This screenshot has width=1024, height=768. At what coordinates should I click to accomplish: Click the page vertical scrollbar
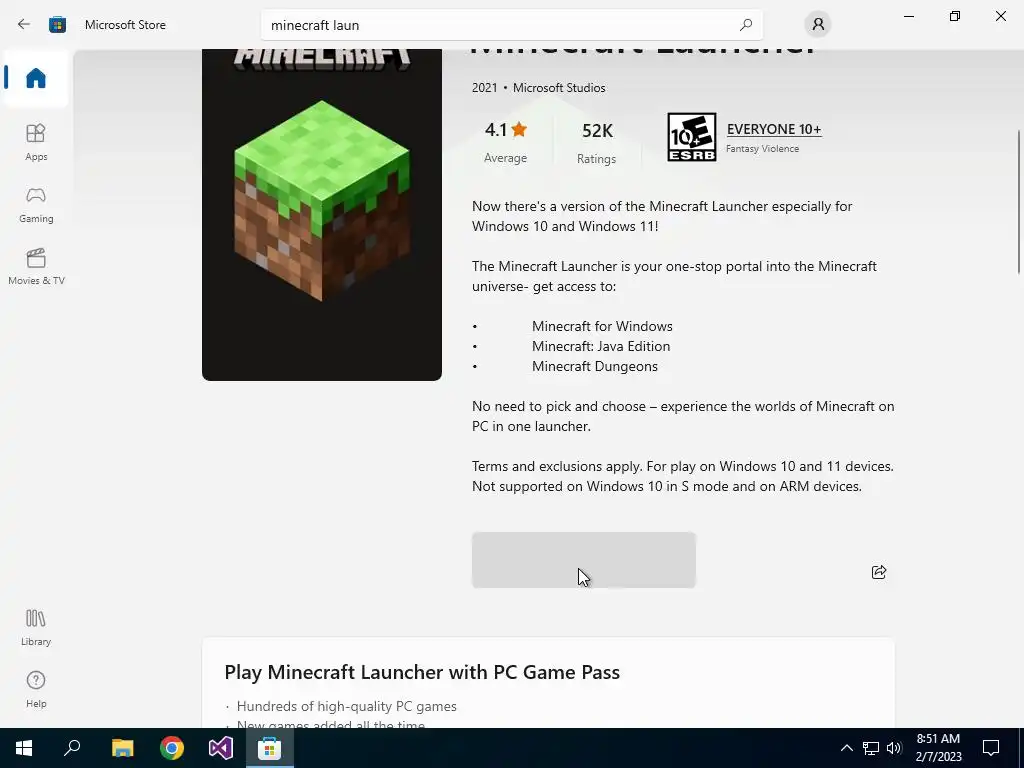1019,202
